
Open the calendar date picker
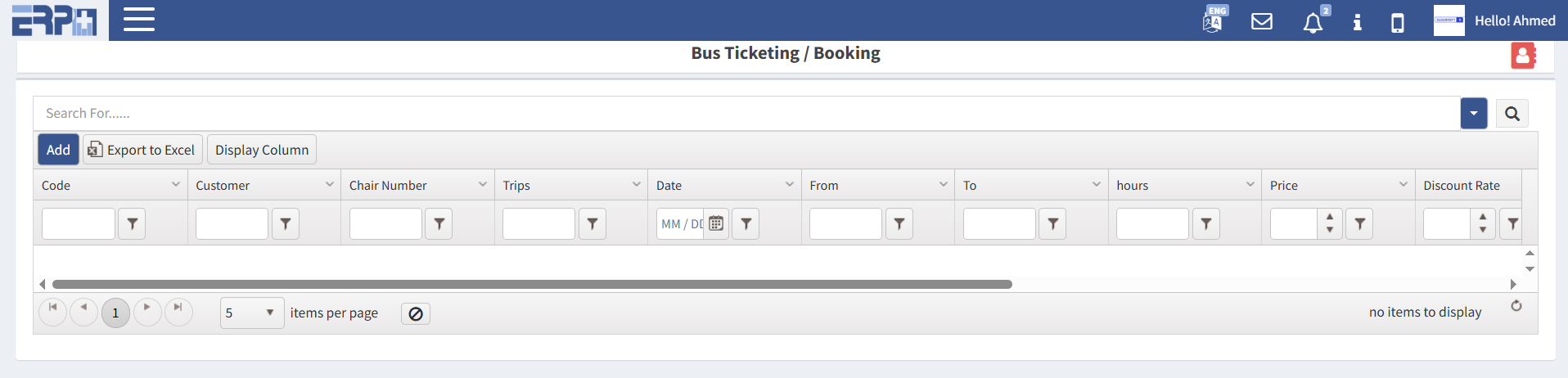pyautogui.click(x=716, y=223)
